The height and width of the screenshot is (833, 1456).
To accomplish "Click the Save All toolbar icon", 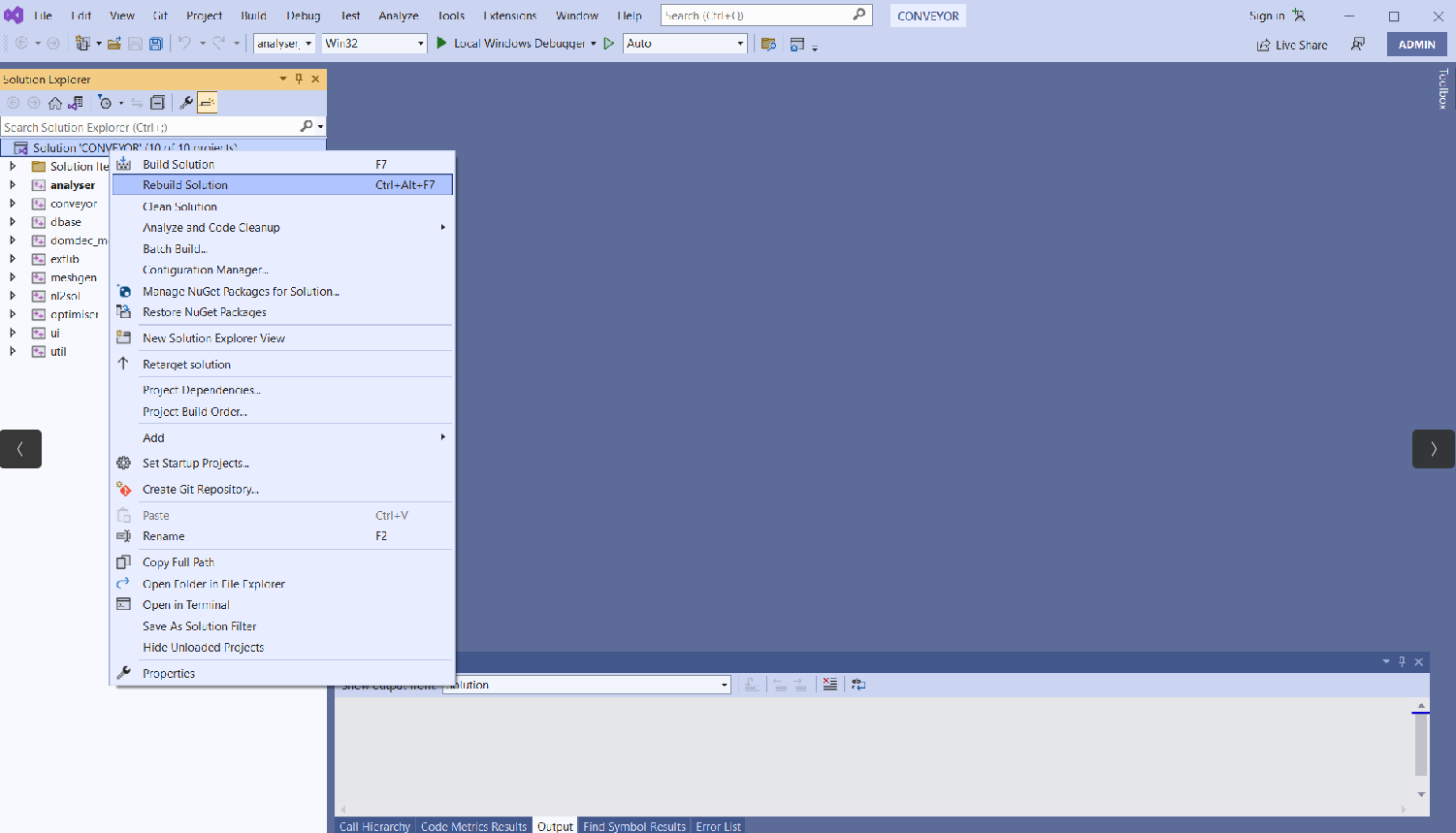I will 155,44.
